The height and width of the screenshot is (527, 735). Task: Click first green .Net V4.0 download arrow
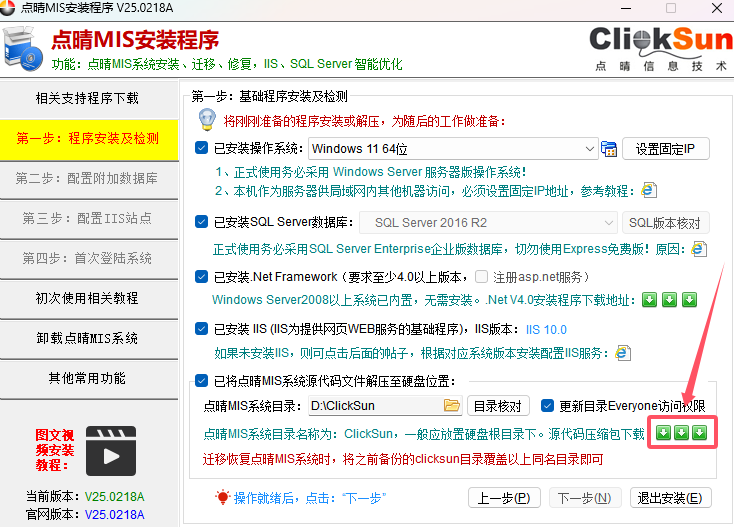(648, 299)
